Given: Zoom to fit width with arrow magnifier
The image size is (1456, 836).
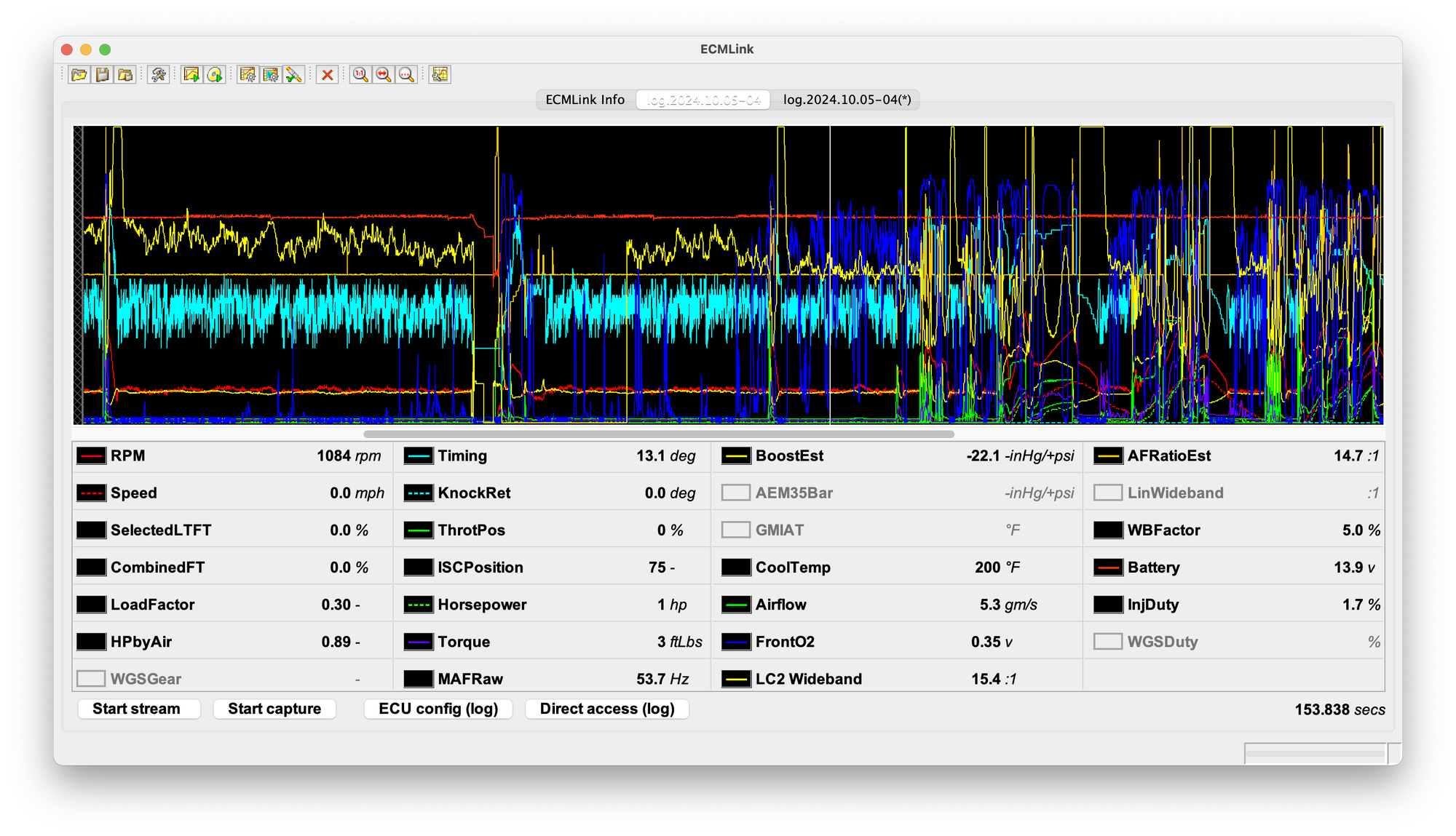Looking at the screenshot, I should tap(384, 74).
